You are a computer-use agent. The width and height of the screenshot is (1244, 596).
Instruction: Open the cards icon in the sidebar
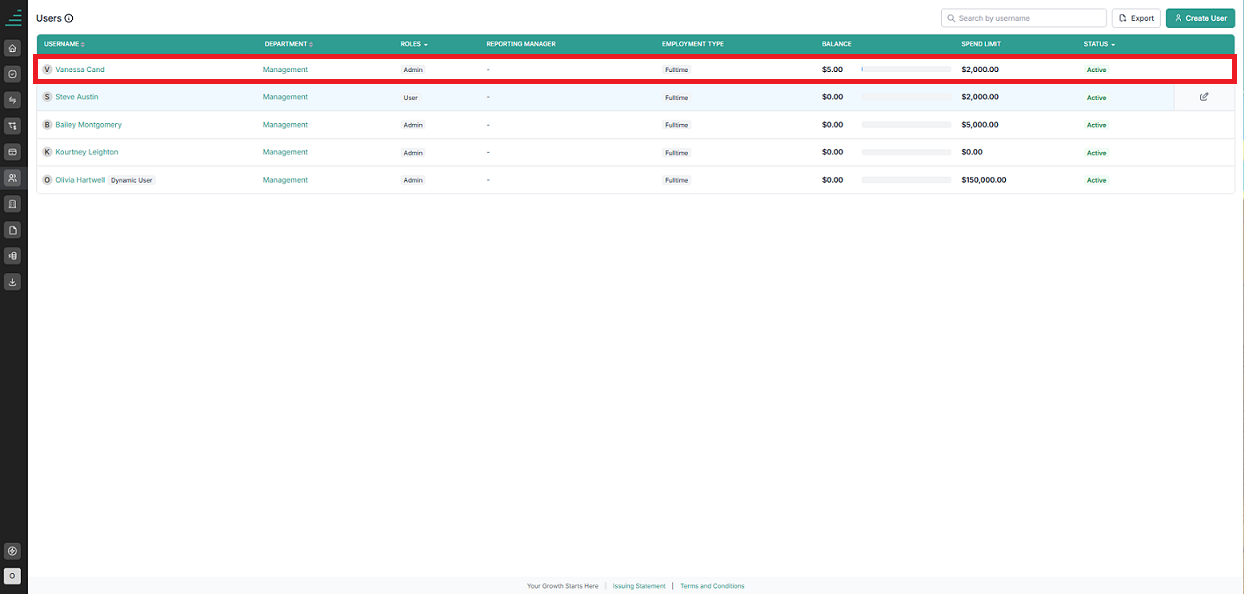[x=12, y=152]
